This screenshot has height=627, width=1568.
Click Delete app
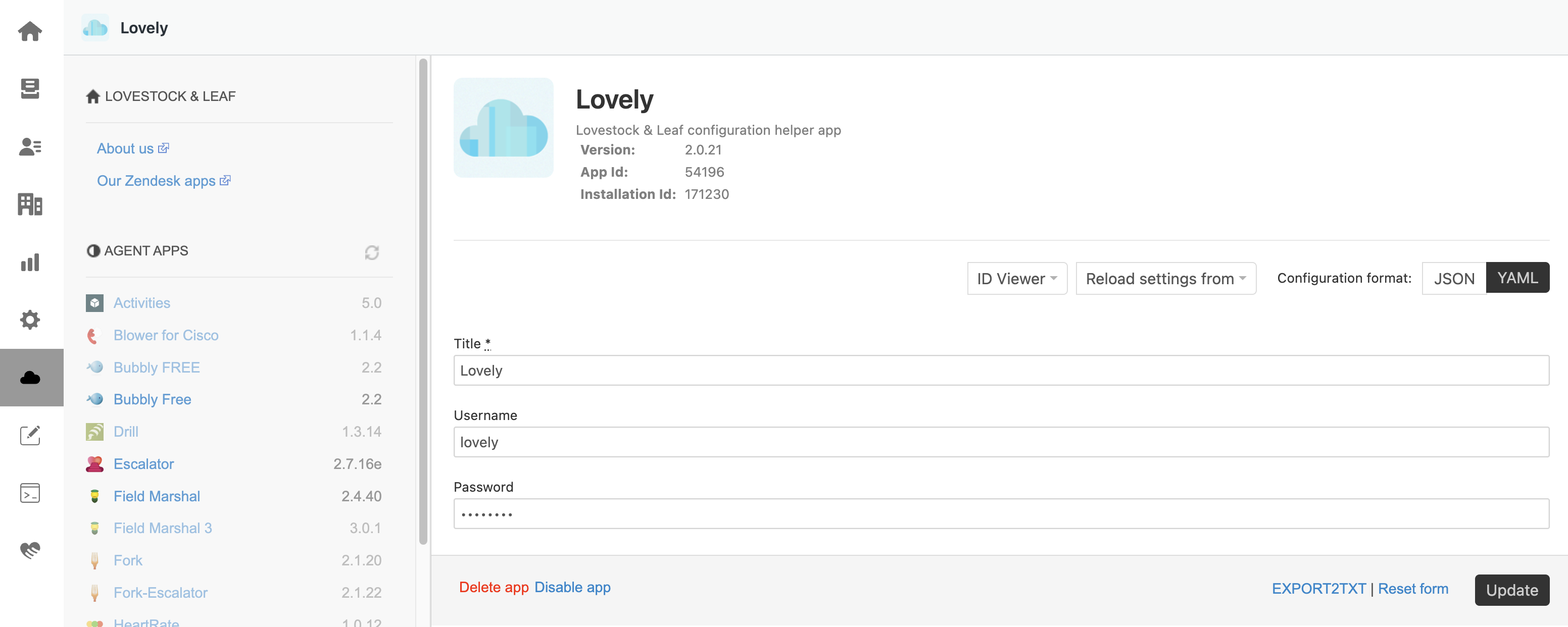494,587
